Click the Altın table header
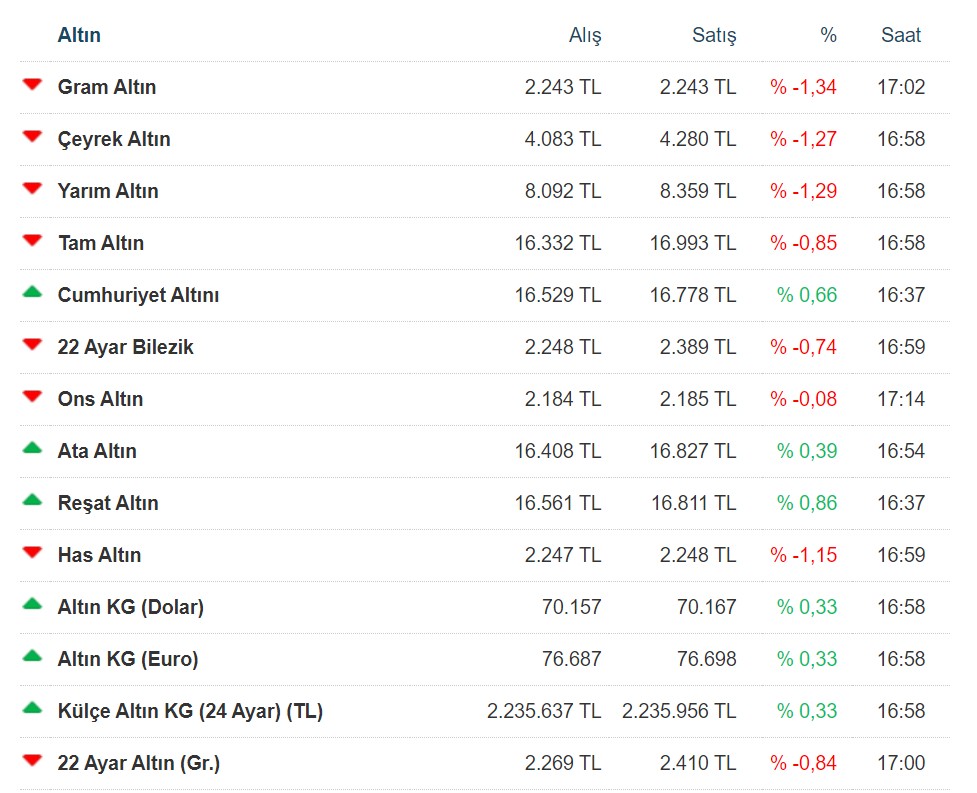 [x=79, y=35]
